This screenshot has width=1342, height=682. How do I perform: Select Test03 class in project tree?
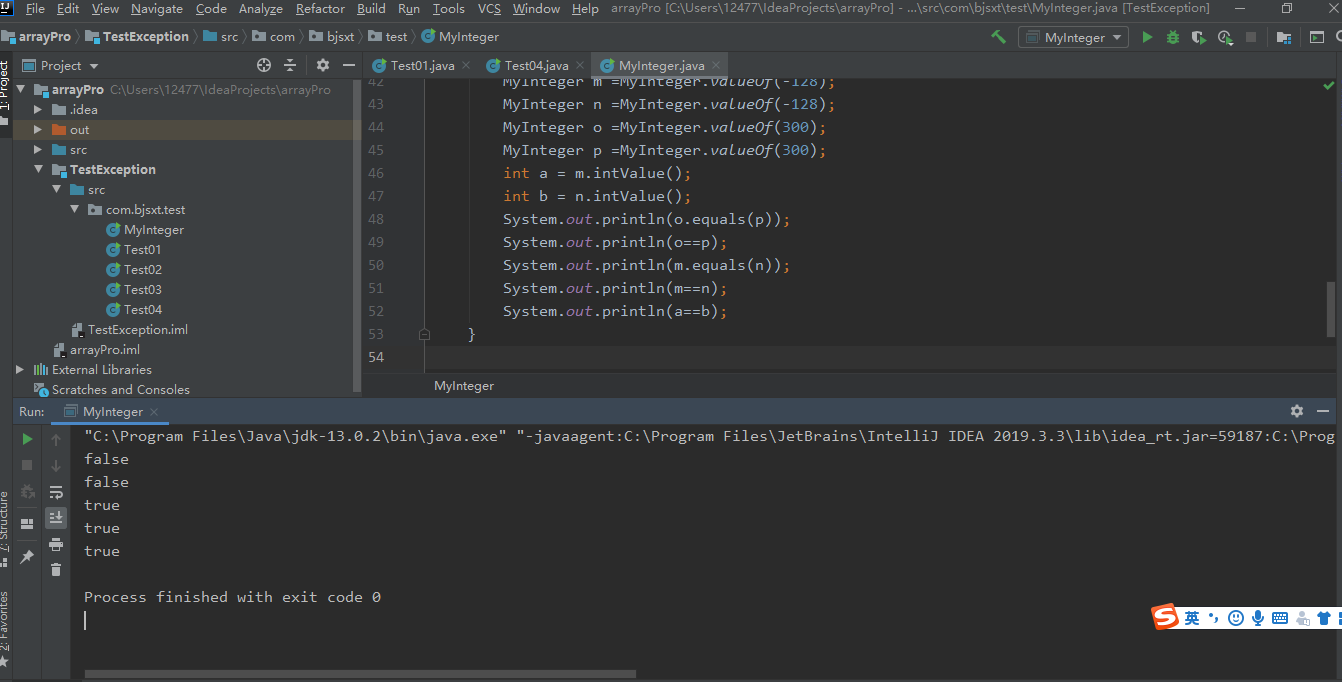click(x=142, y=289)
